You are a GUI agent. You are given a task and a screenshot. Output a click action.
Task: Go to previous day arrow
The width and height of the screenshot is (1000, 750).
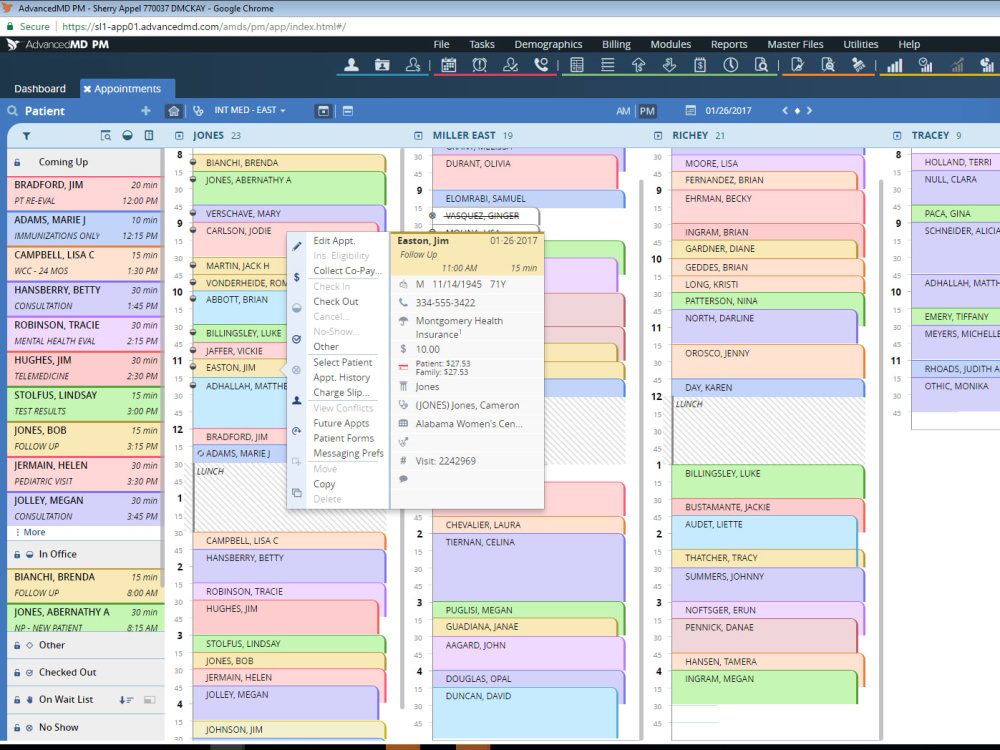785,110
